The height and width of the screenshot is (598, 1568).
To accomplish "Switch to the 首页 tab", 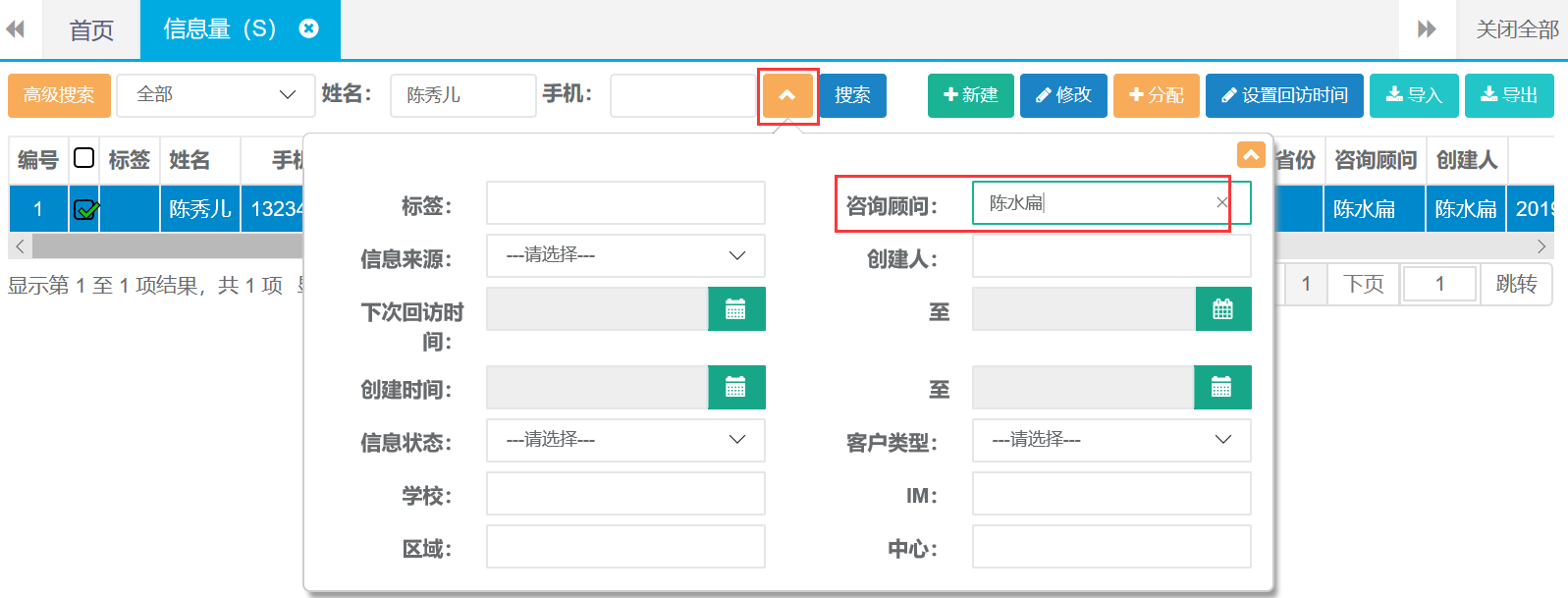I will [x=91, y=29].
